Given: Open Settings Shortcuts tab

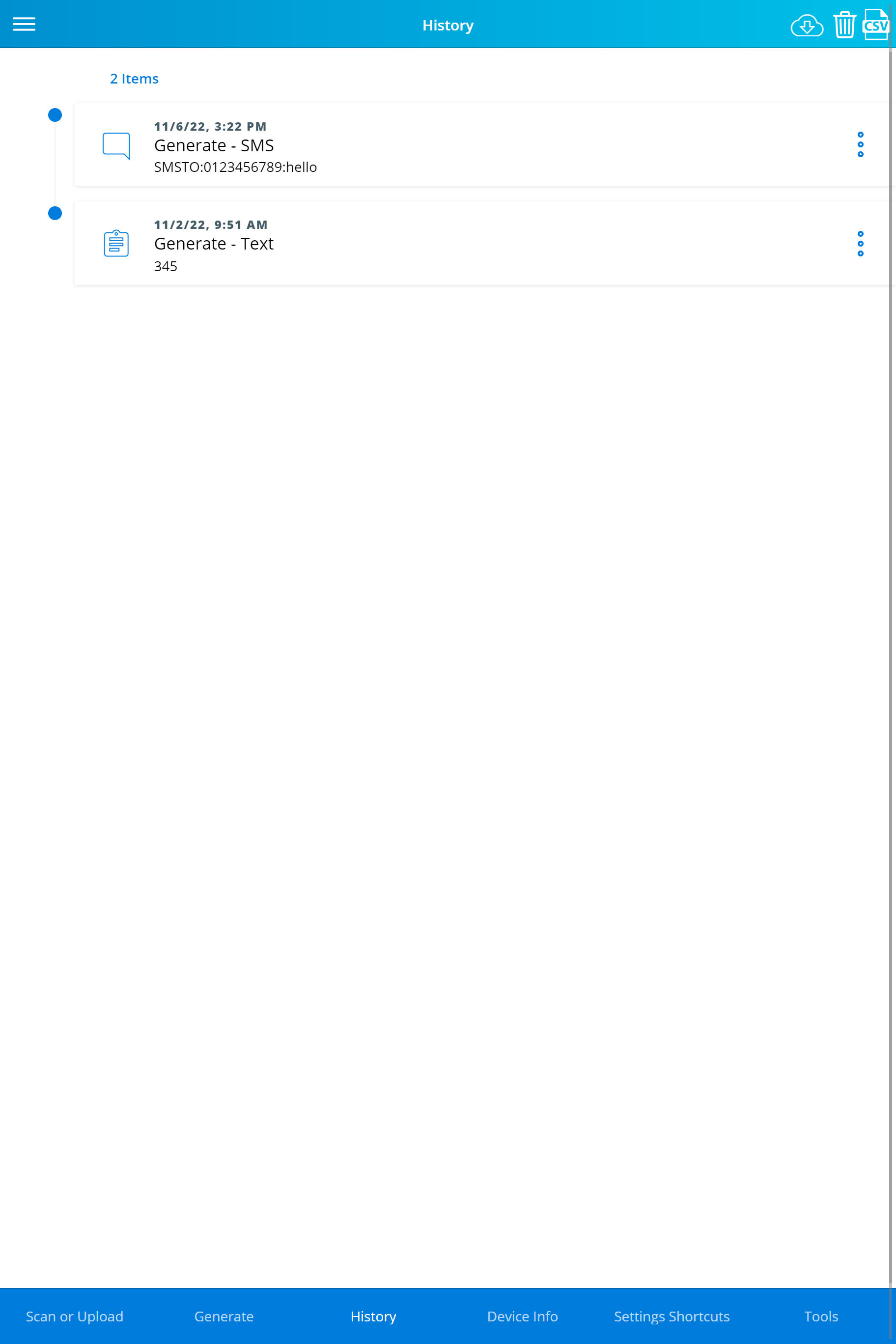Looking at the screenshot, I should (672, 1316).
